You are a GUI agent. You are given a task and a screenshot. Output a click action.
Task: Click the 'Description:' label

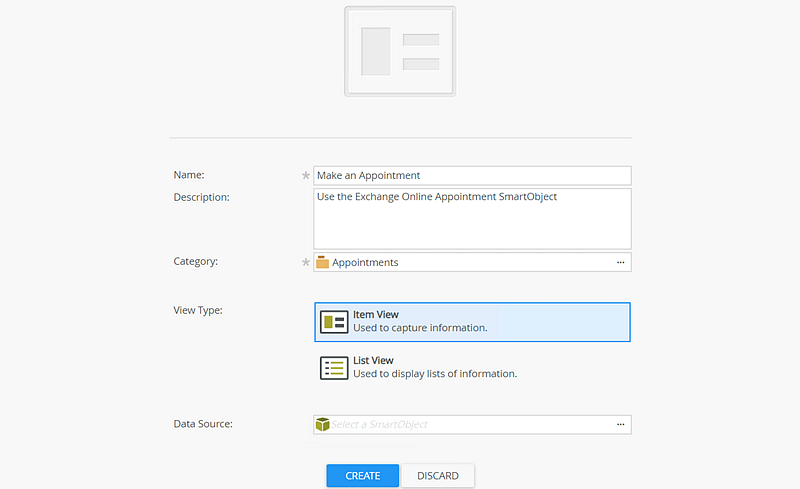click(x=202, y=197)
